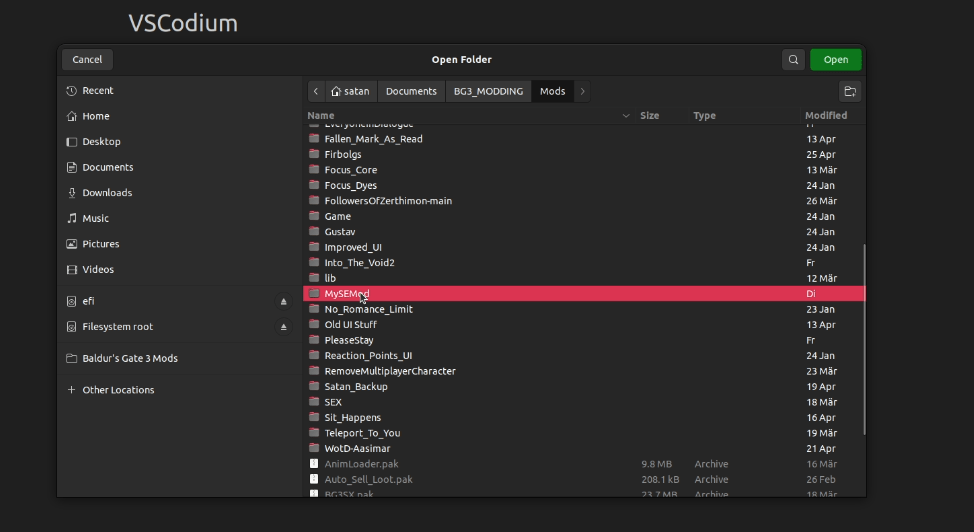Click the Name column sort arrow
This screenshot has height=532, width=974.
coord(626,116)
